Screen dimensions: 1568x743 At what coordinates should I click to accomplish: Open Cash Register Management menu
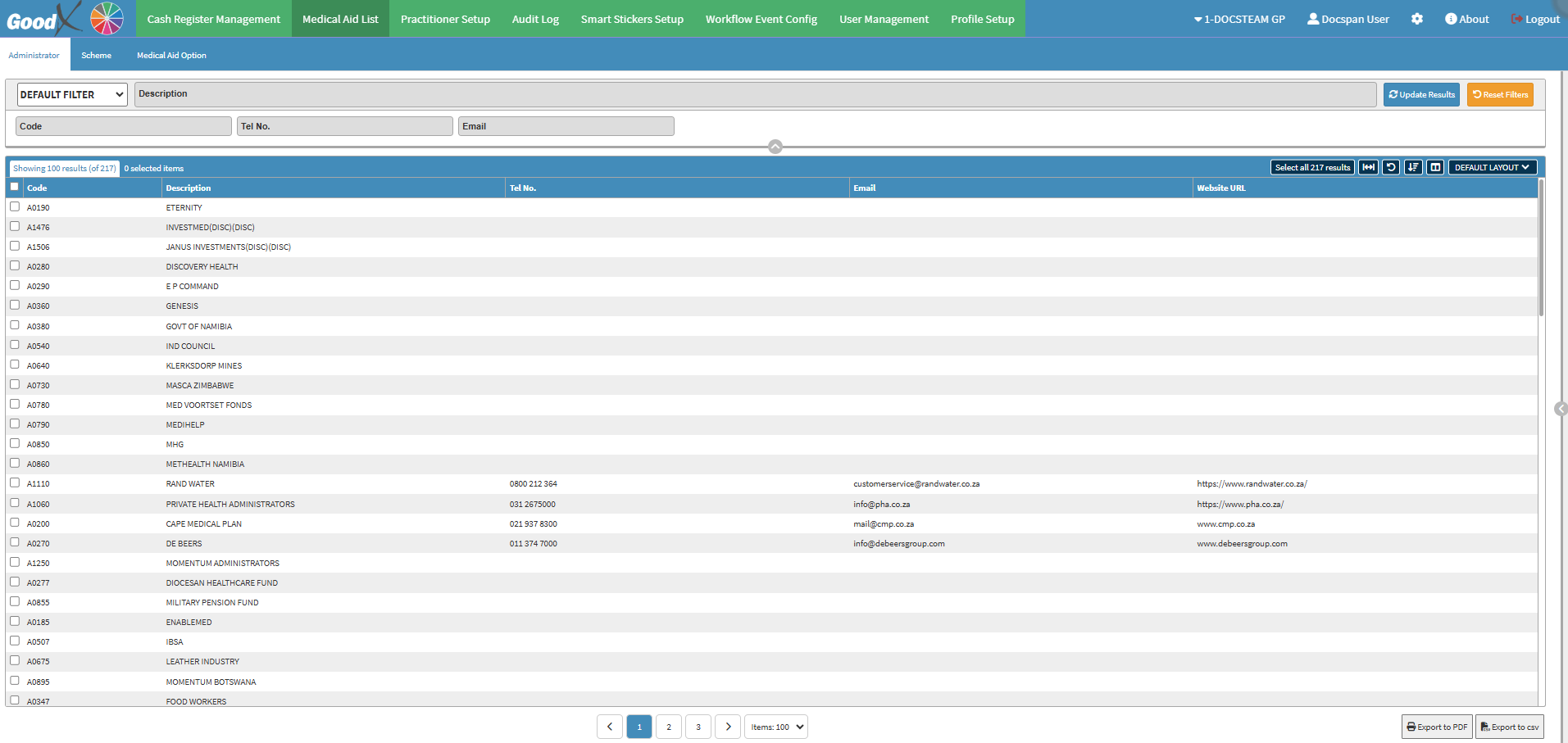pos(213,19)
